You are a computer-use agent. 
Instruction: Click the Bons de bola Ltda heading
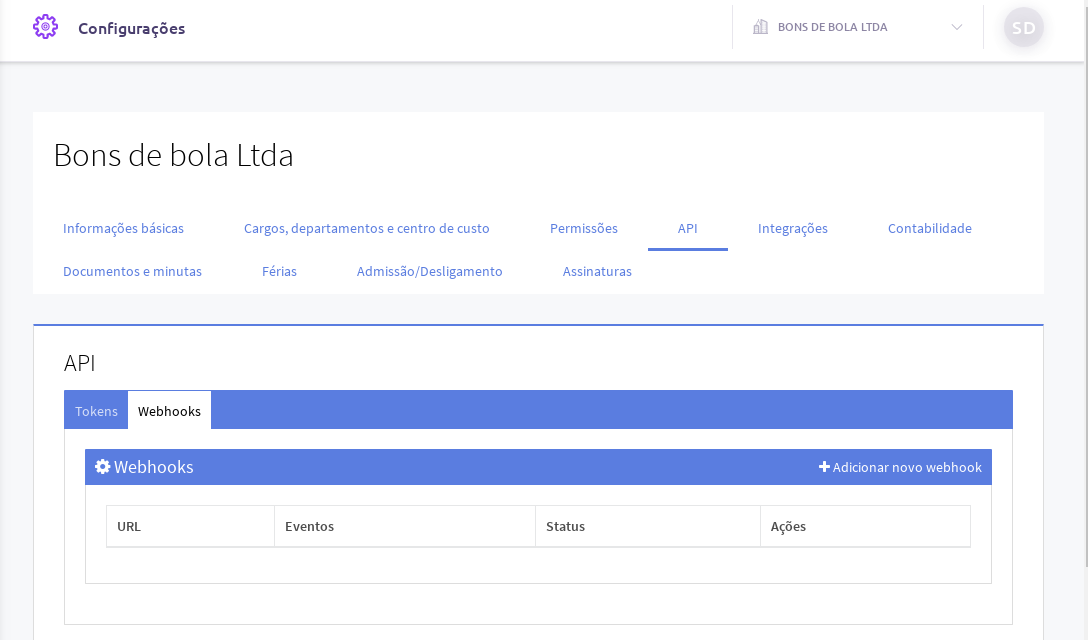pos(173,155)
